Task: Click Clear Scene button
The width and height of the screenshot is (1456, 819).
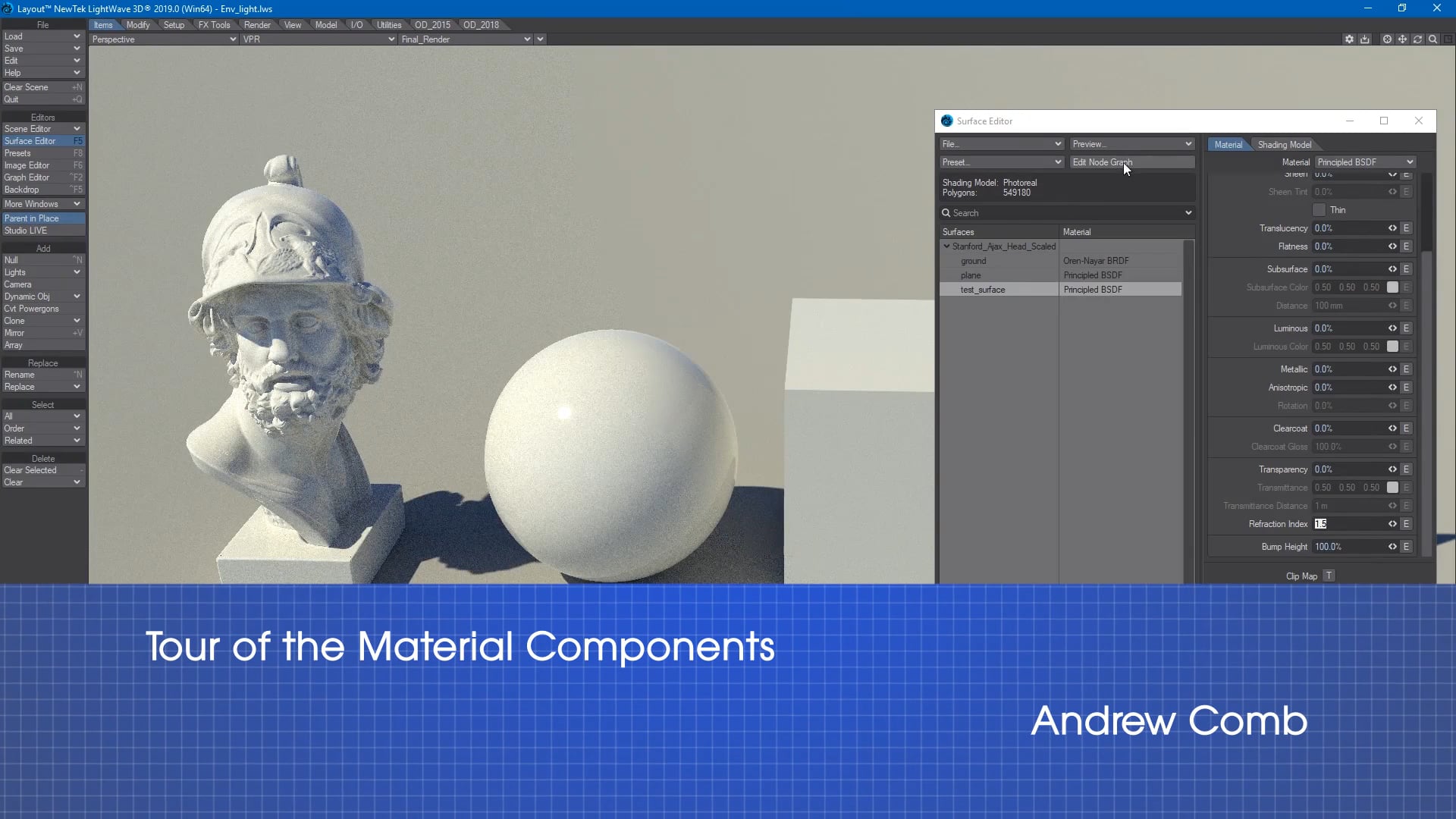Action: click(x=42, y=87)
